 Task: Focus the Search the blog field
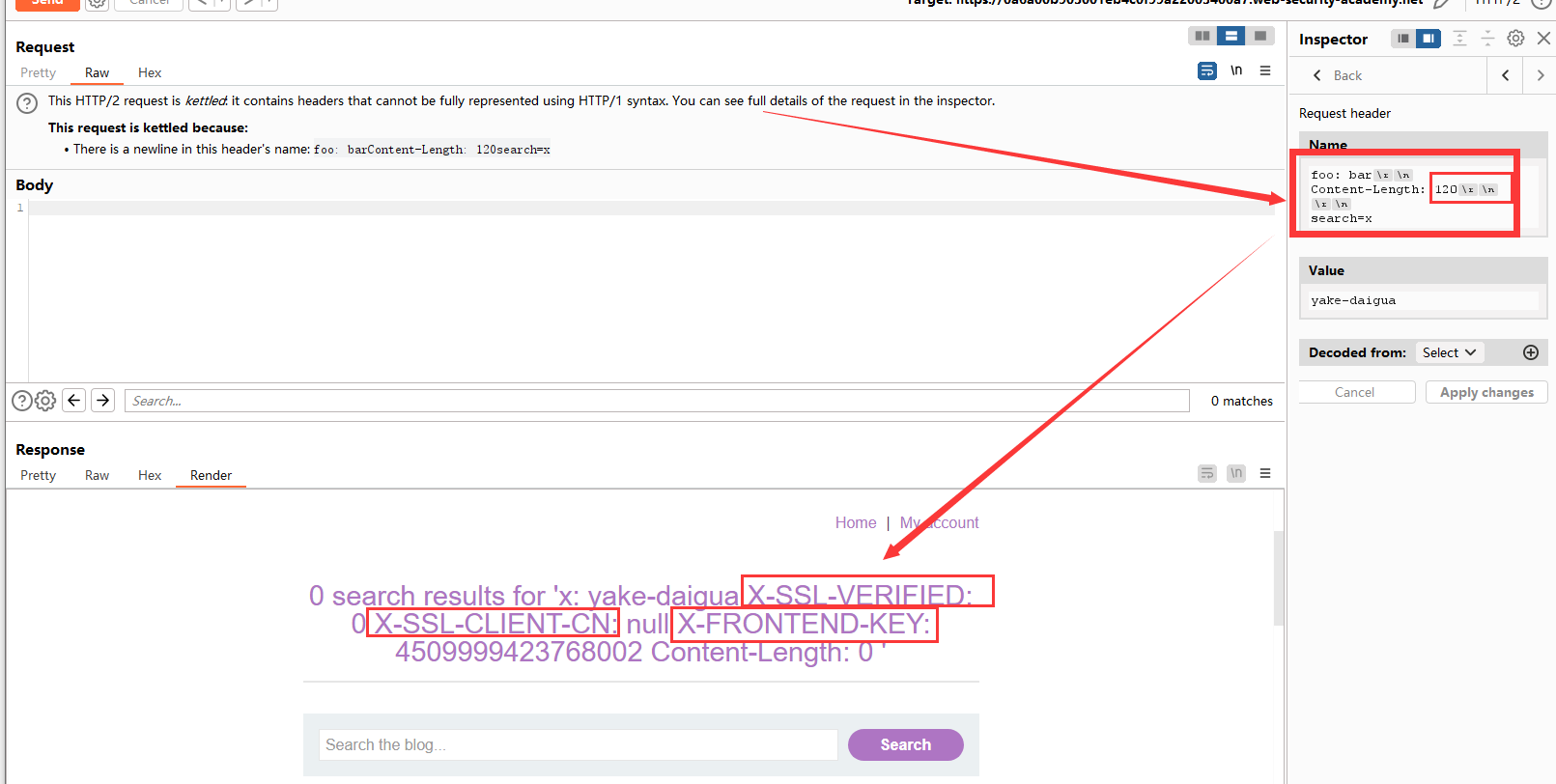point(579,744)
